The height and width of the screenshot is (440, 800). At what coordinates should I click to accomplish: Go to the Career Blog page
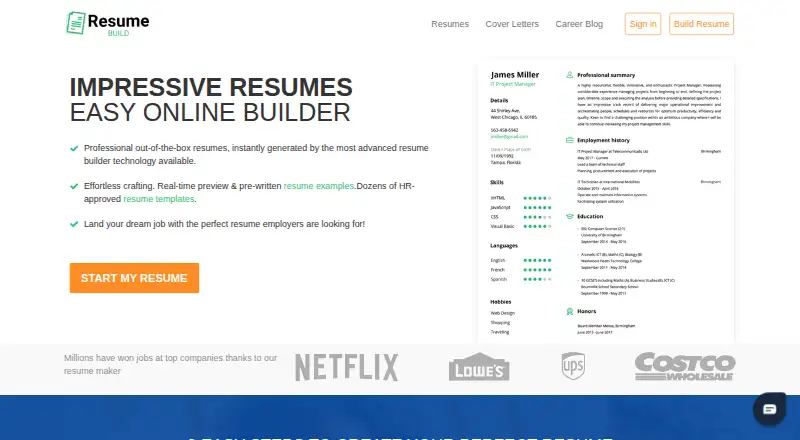pos(579,24)
